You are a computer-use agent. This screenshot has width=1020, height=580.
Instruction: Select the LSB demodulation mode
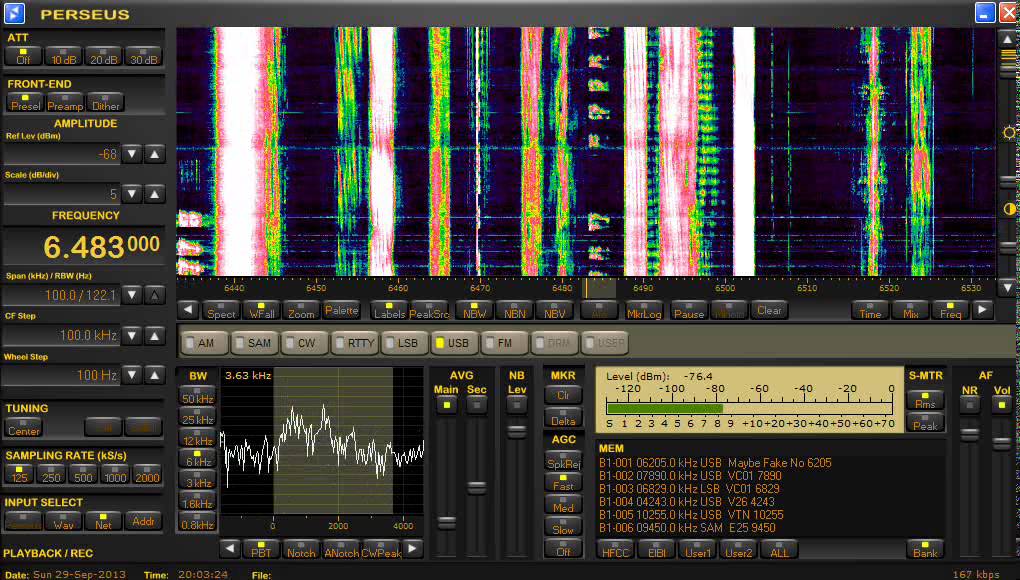click(x=405, y=343)
